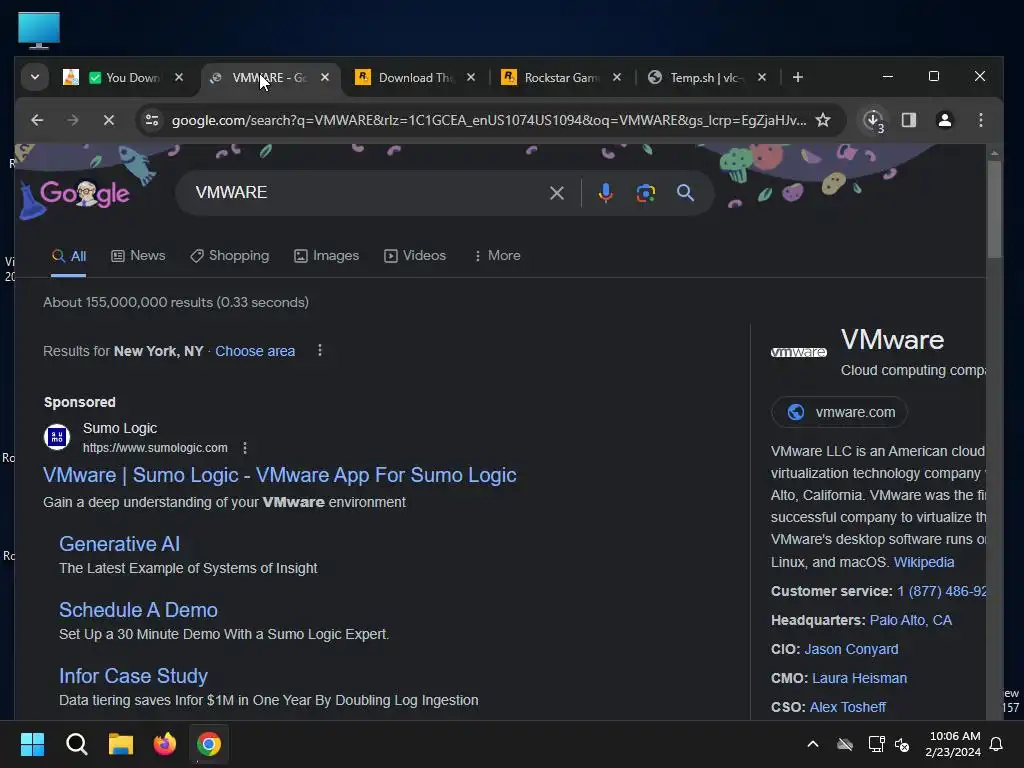The image size is (1024, 768).
Task: Open the side panel icon
Action: (909, 120)
